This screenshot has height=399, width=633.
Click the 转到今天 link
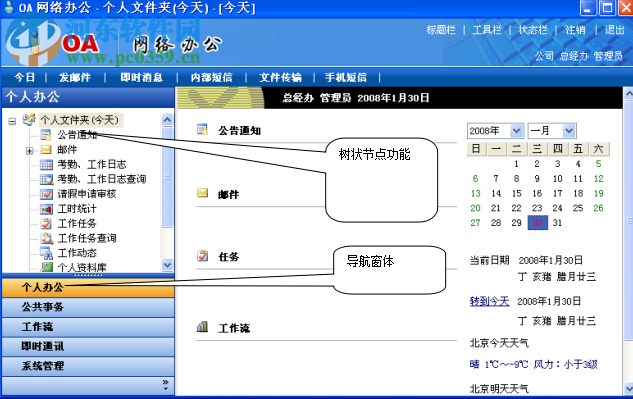489,301
